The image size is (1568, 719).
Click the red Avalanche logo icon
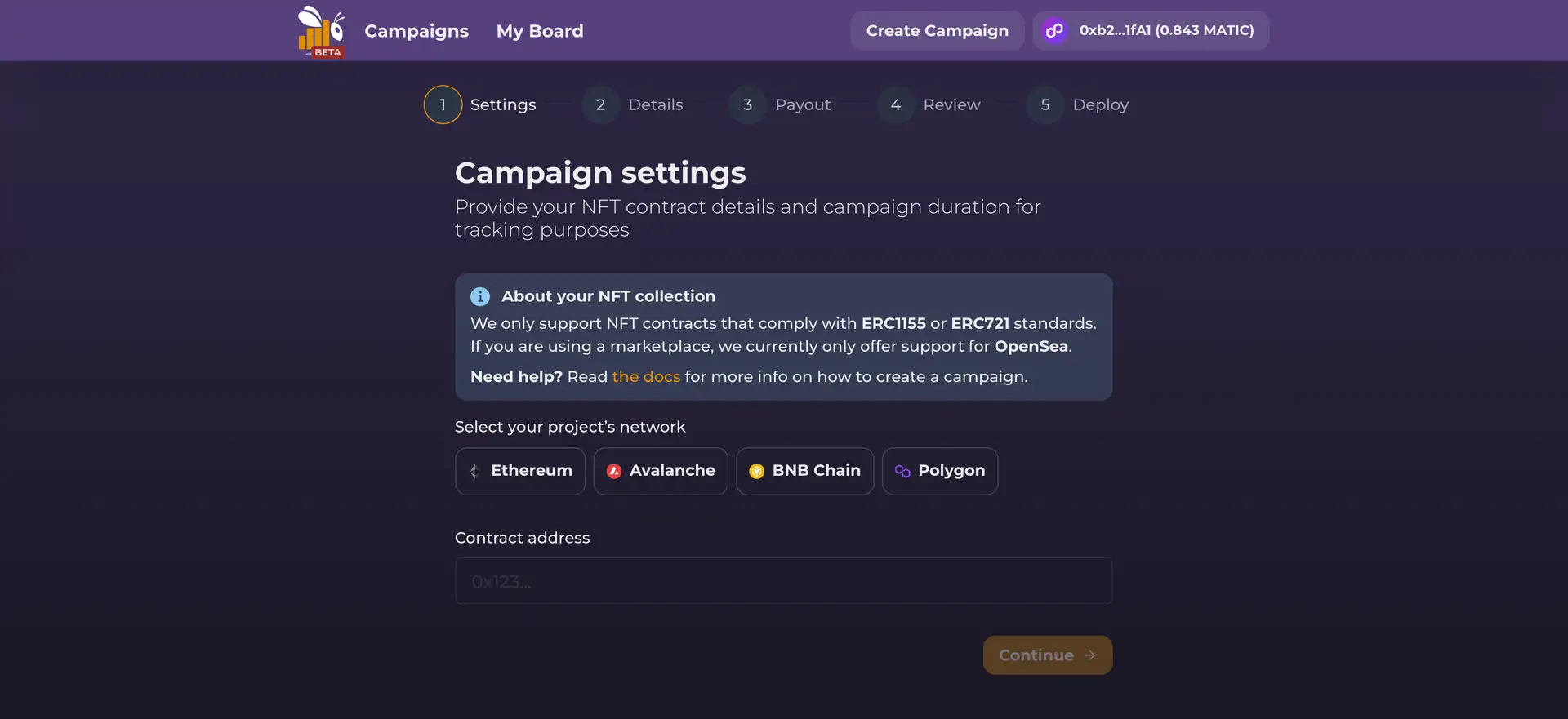coord(614,471)
